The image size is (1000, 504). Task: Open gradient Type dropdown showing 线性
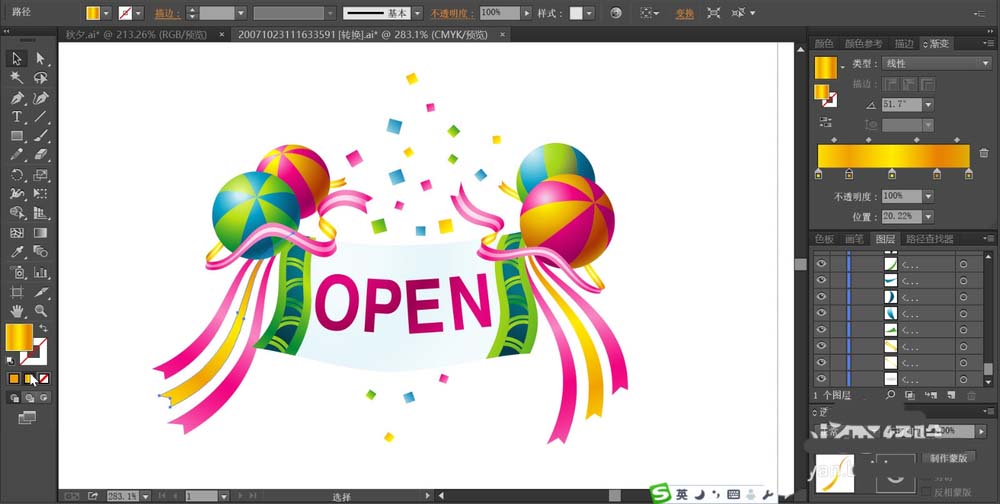(x=936, y=64)
